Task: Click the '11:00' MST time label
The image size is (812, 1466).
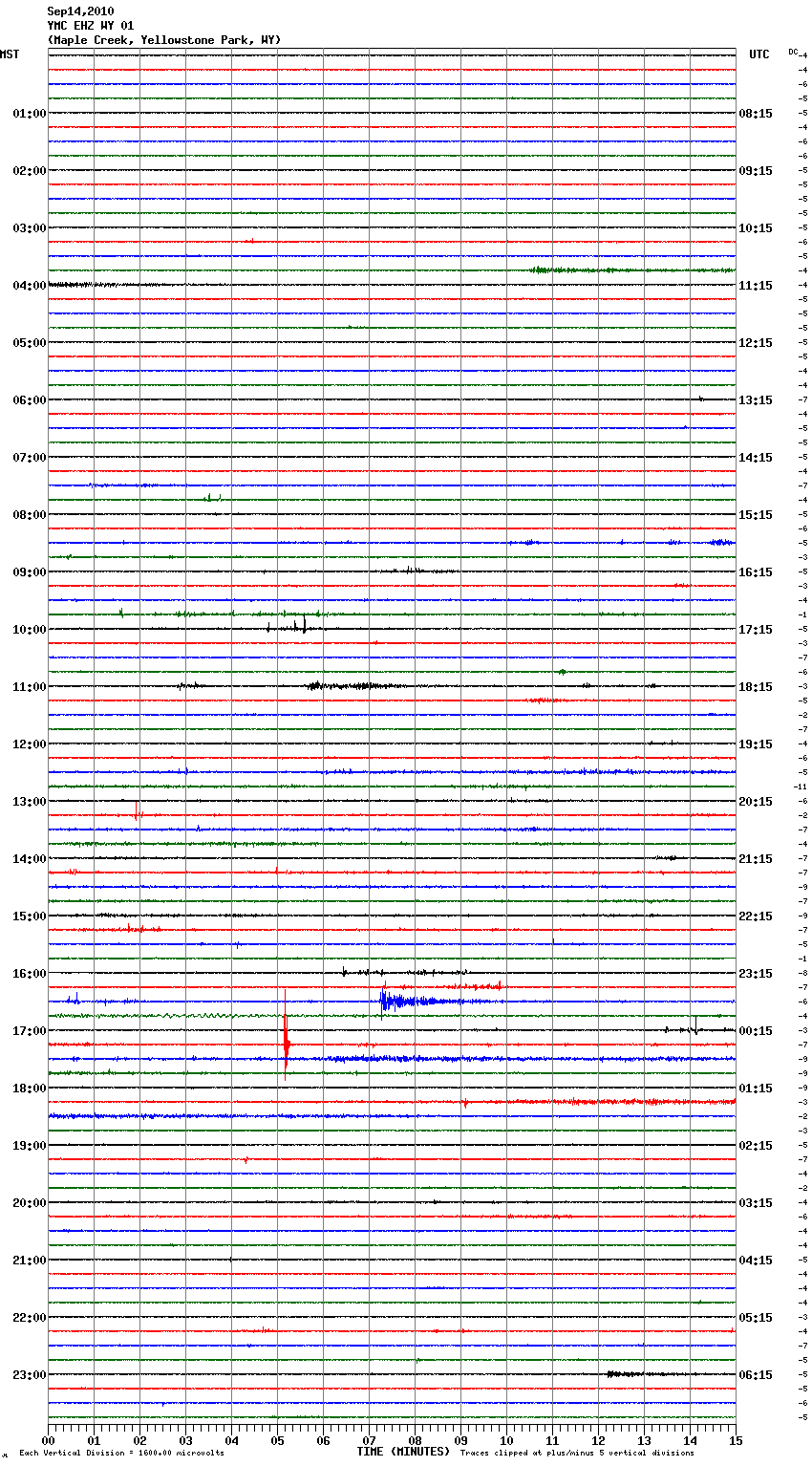Action: point(29,687)
